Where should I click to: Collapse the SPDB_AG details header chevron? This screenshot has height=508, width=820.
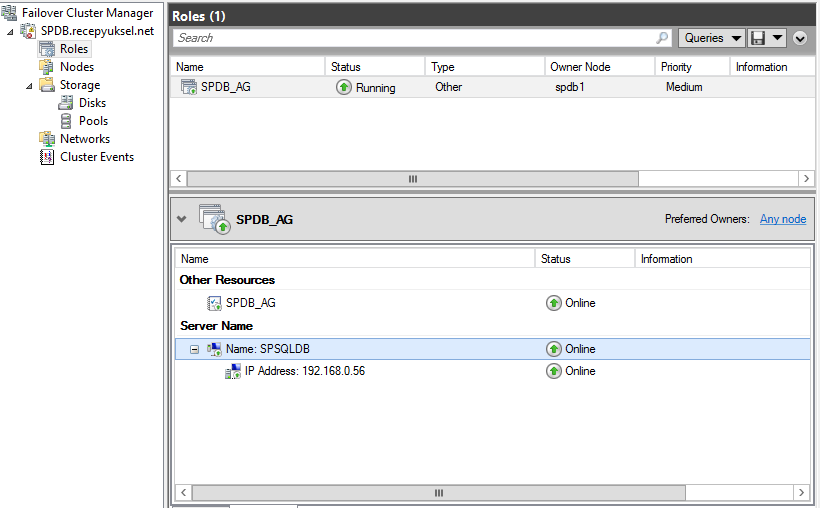pos(181,219)
